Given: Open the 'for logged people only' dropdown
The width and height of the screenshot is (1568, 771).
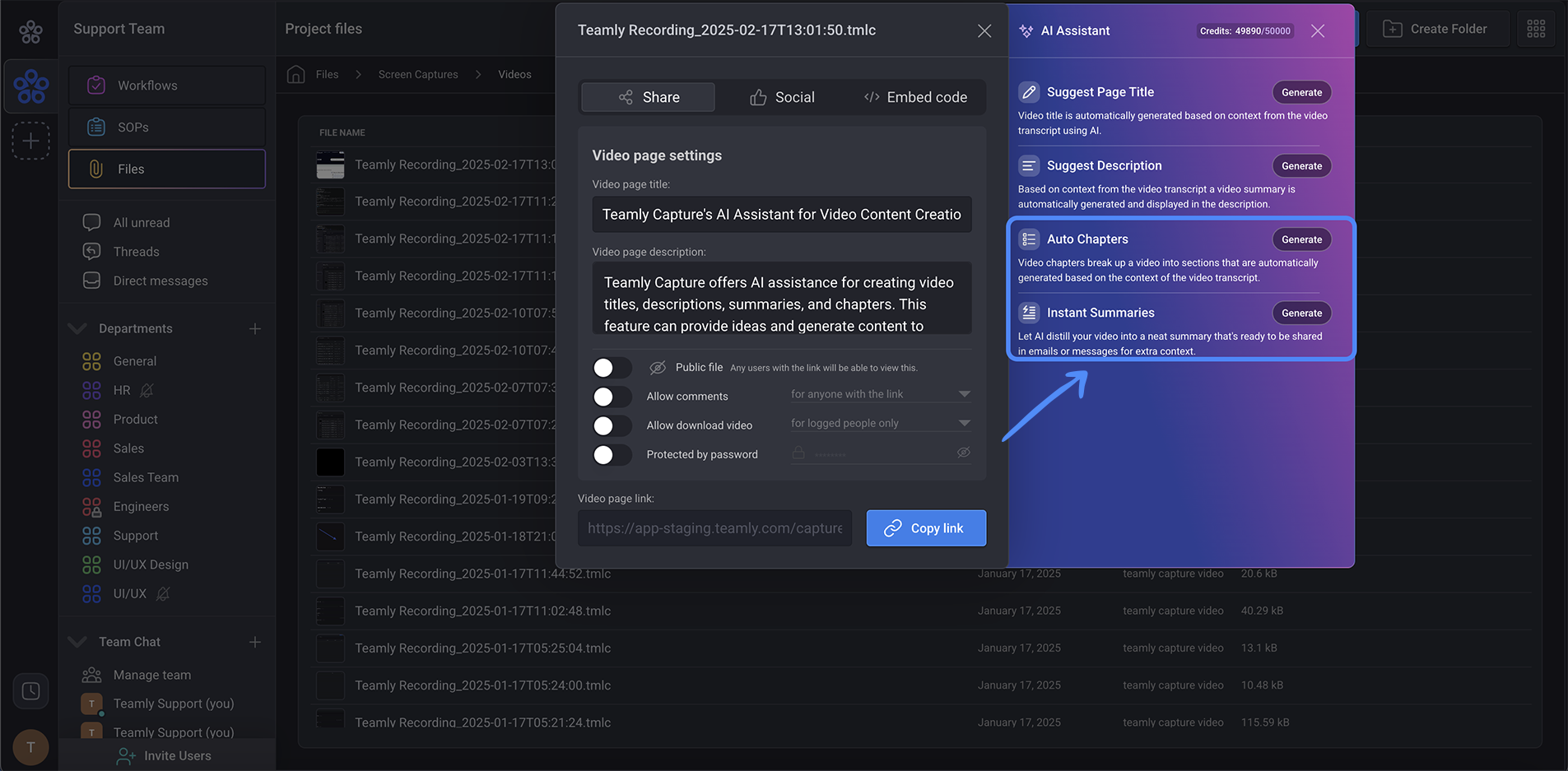Looking at the screenshot, I should [881, 423].
